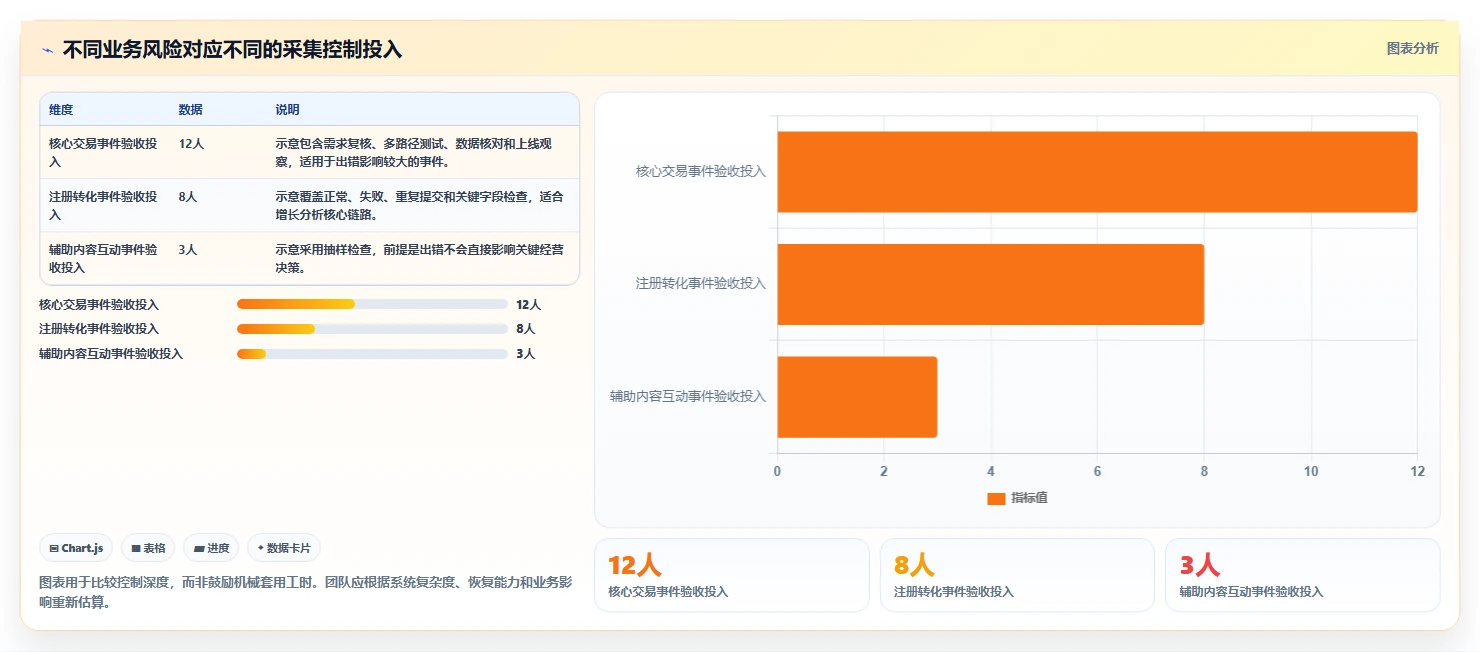Click the 注册转化事件验收投入 progress bar

coord(372,329)
